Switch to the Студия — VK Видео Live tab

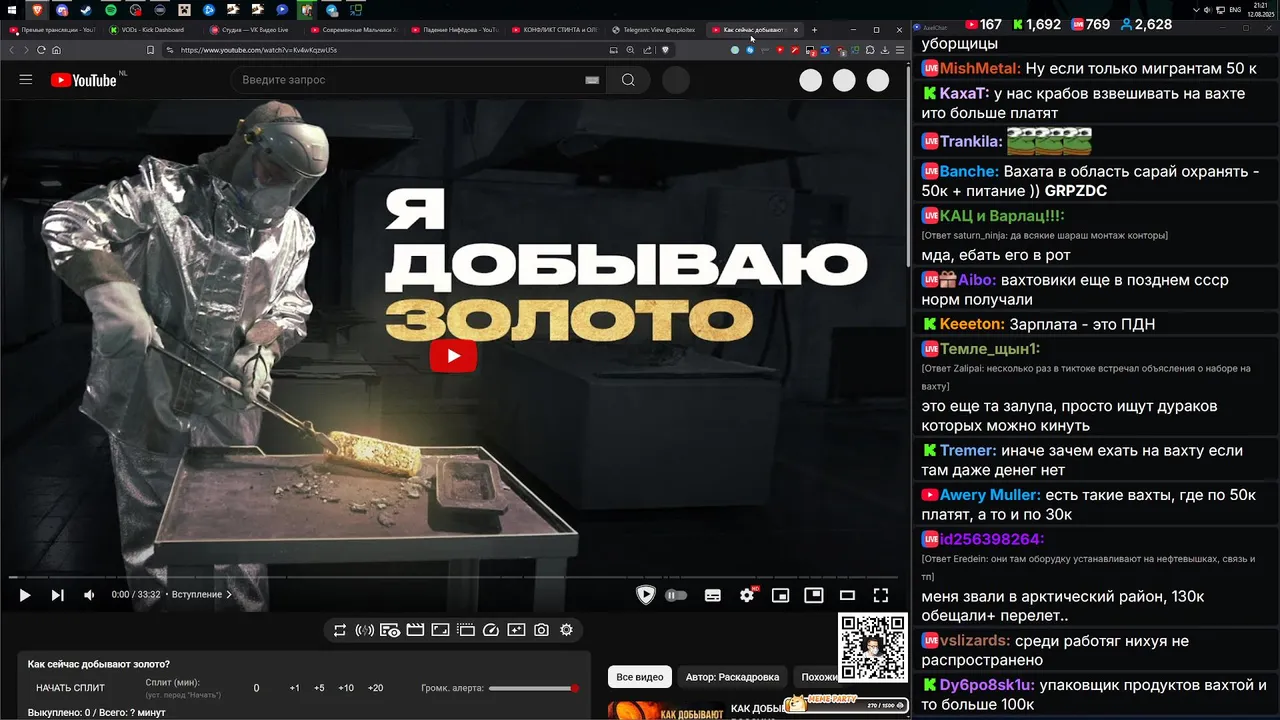pyautogui.click(x=252, y=30)
